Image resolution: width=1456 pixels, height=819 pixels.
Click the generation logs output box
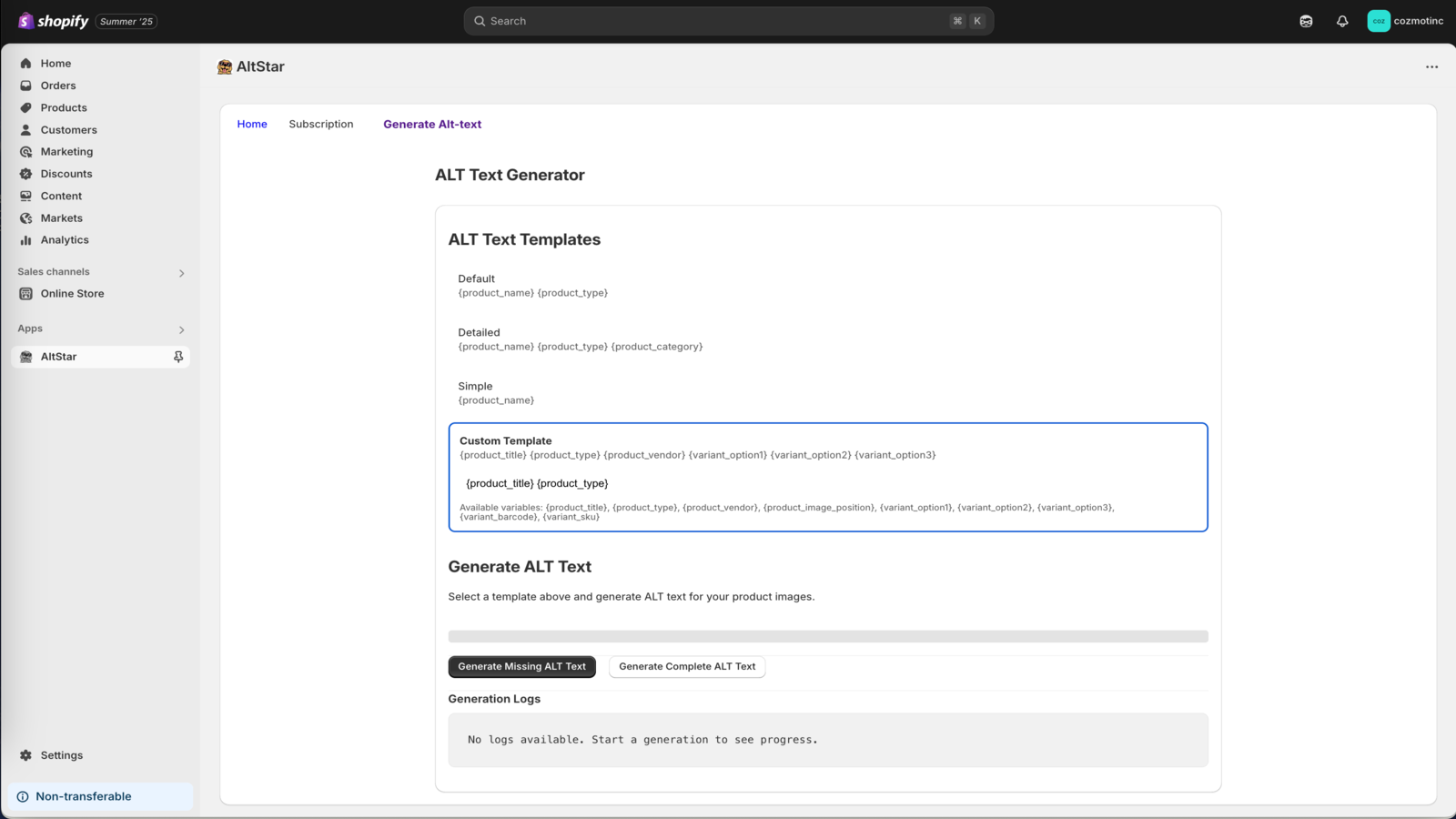[x=827, y=740]
